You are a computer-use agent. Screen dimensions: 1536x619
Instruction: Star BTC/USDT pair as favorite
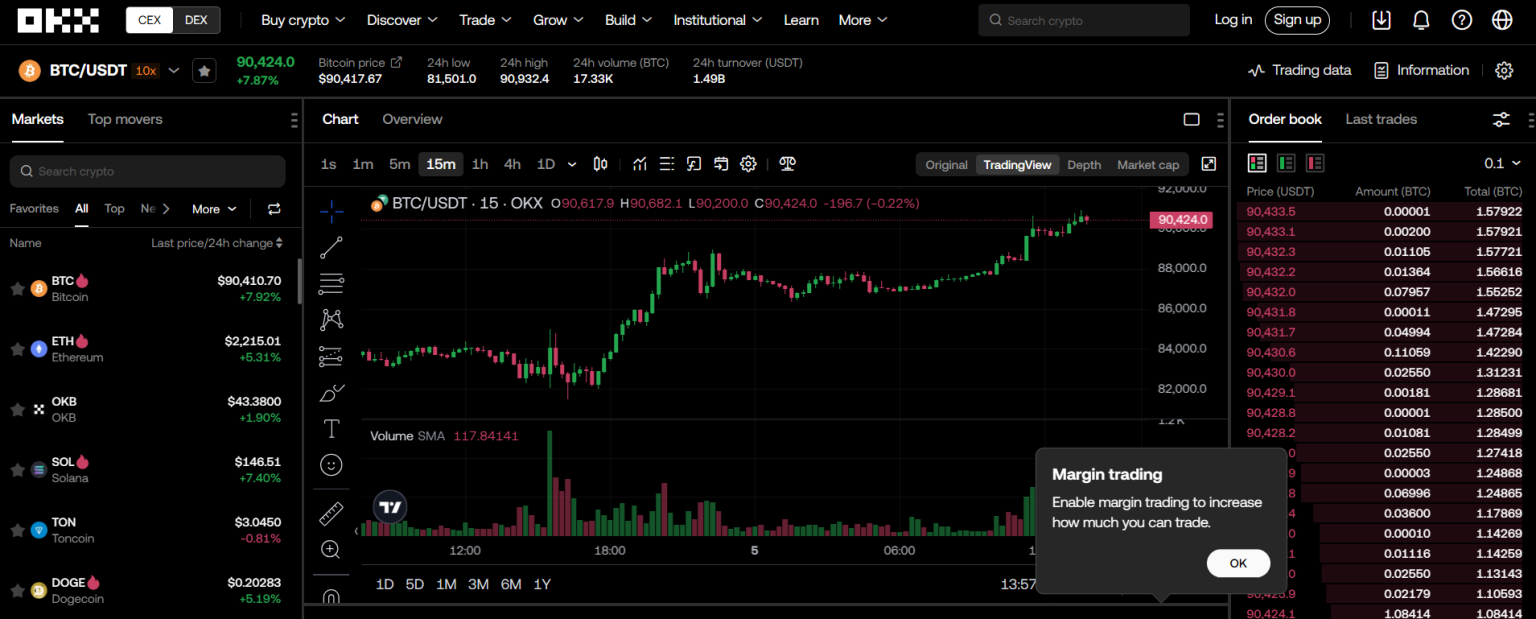point(204,71)
